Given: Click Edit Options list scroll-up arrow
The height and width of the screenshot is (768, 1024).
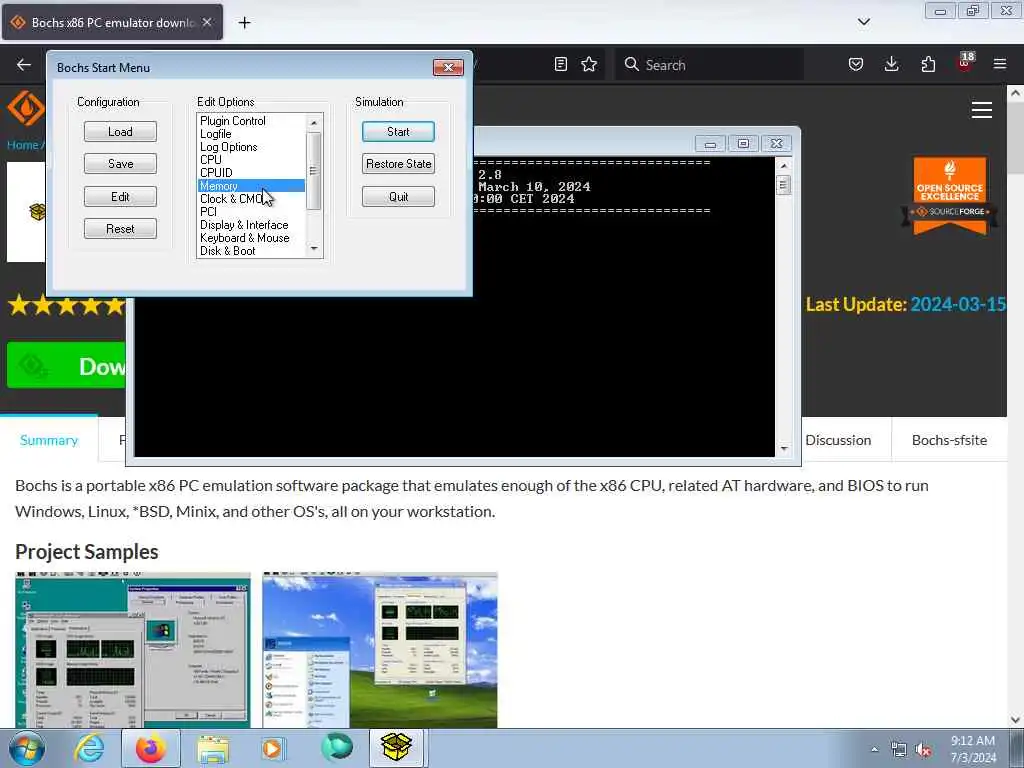Looking at the screenshot, I should point(314,122).
